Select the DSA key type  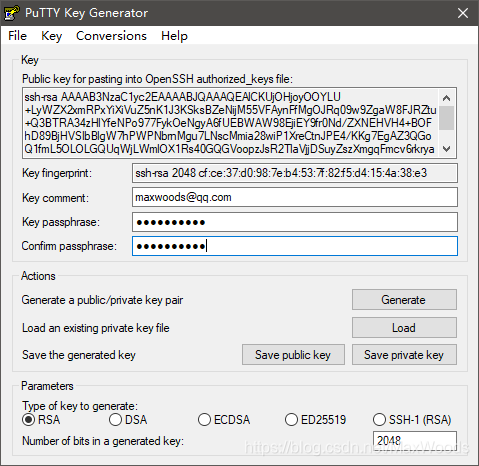click(x=128, y=419)
